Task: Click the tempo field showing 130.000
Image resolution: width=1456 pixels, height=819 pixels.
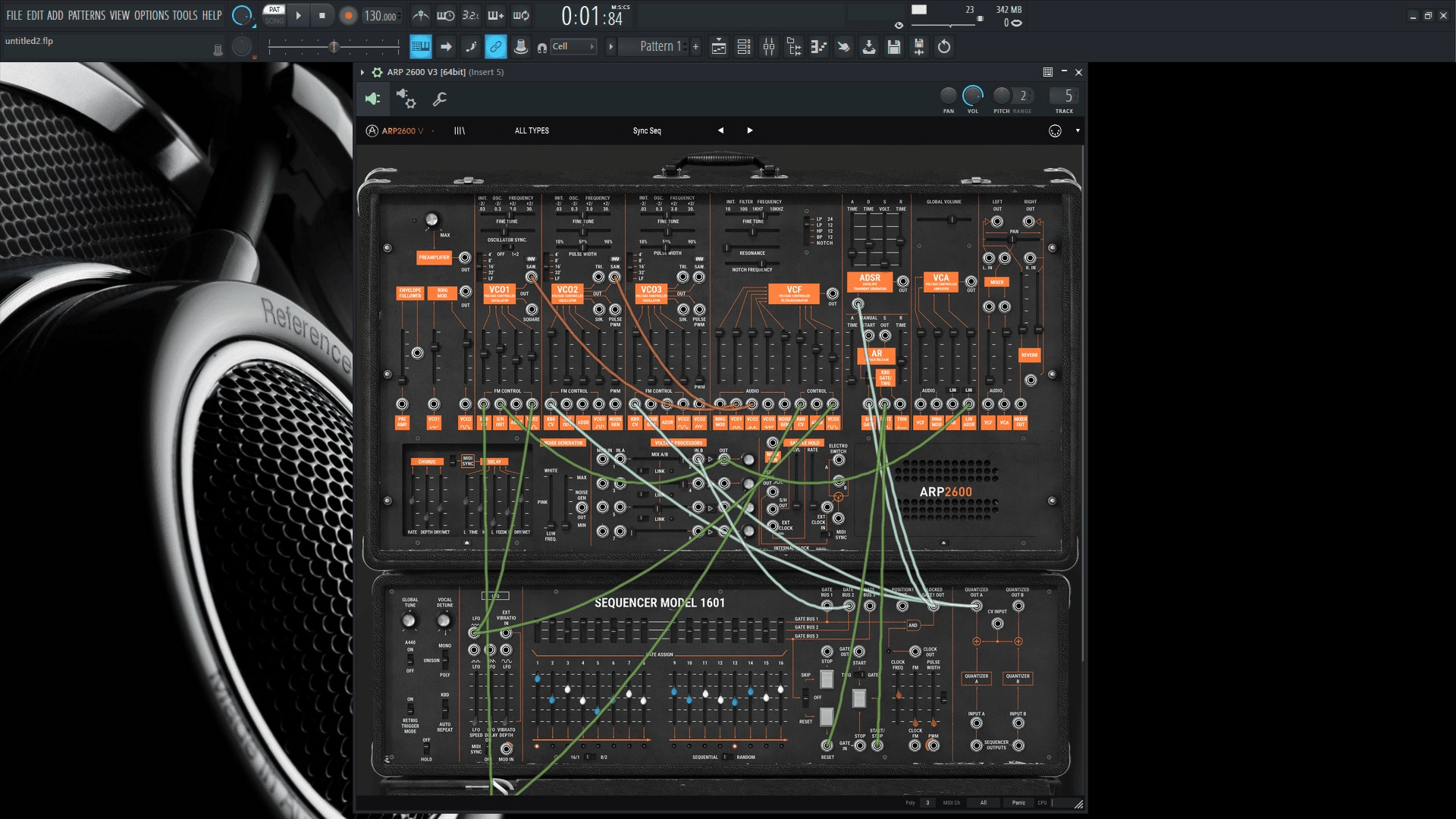Action: (x=380, y=16)
